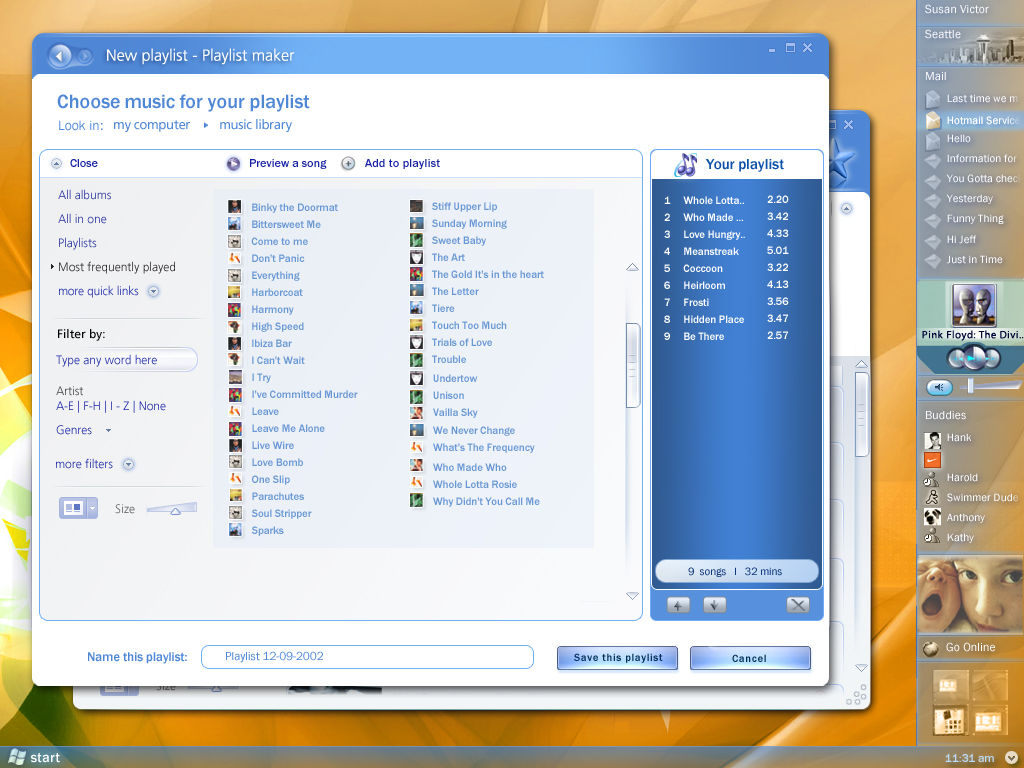Click the sidebar mute speaker button

pos(939,388)
